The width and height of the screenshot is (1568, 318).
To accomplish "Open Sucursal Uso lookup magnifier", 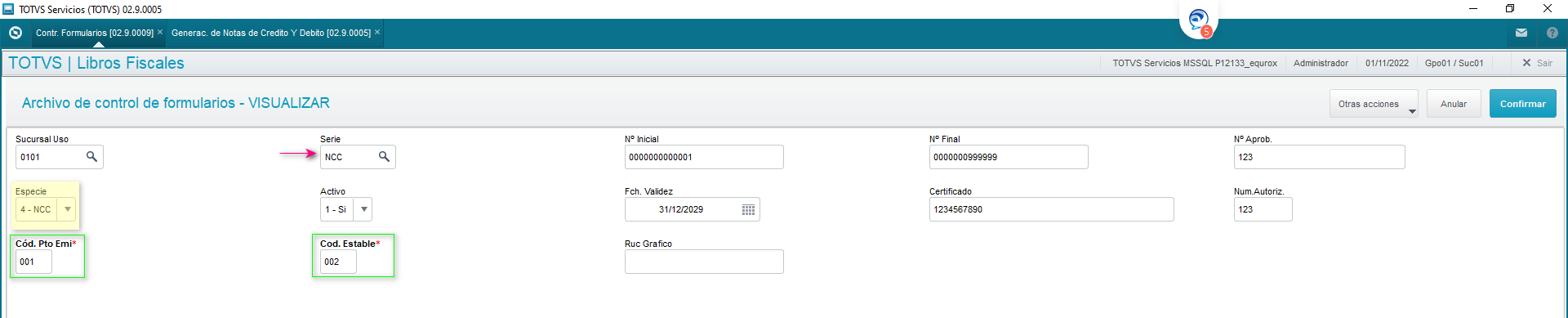I will tap(91, 156).
